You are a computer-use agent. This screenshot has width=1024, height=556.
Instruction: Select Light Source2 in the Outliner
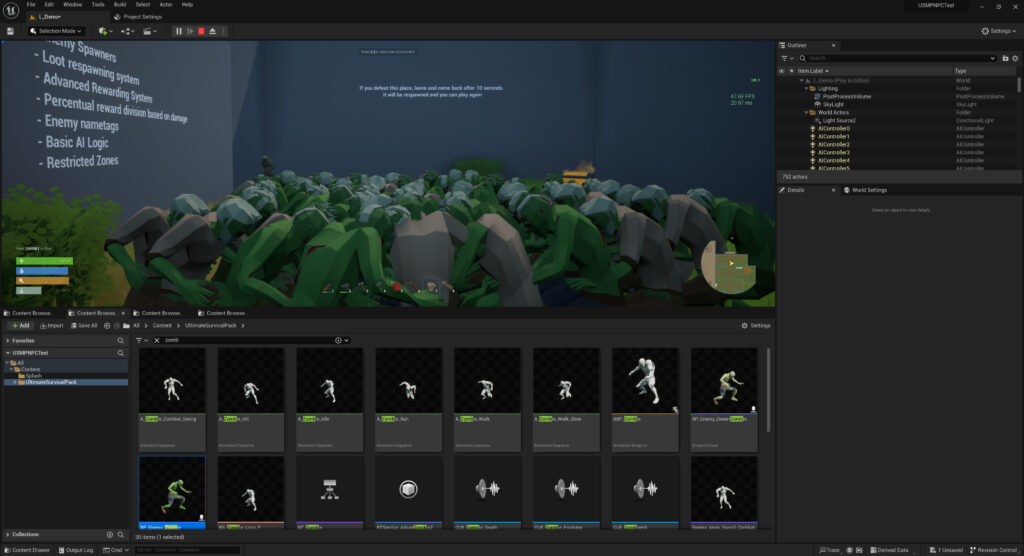click(x=839, y=120)
